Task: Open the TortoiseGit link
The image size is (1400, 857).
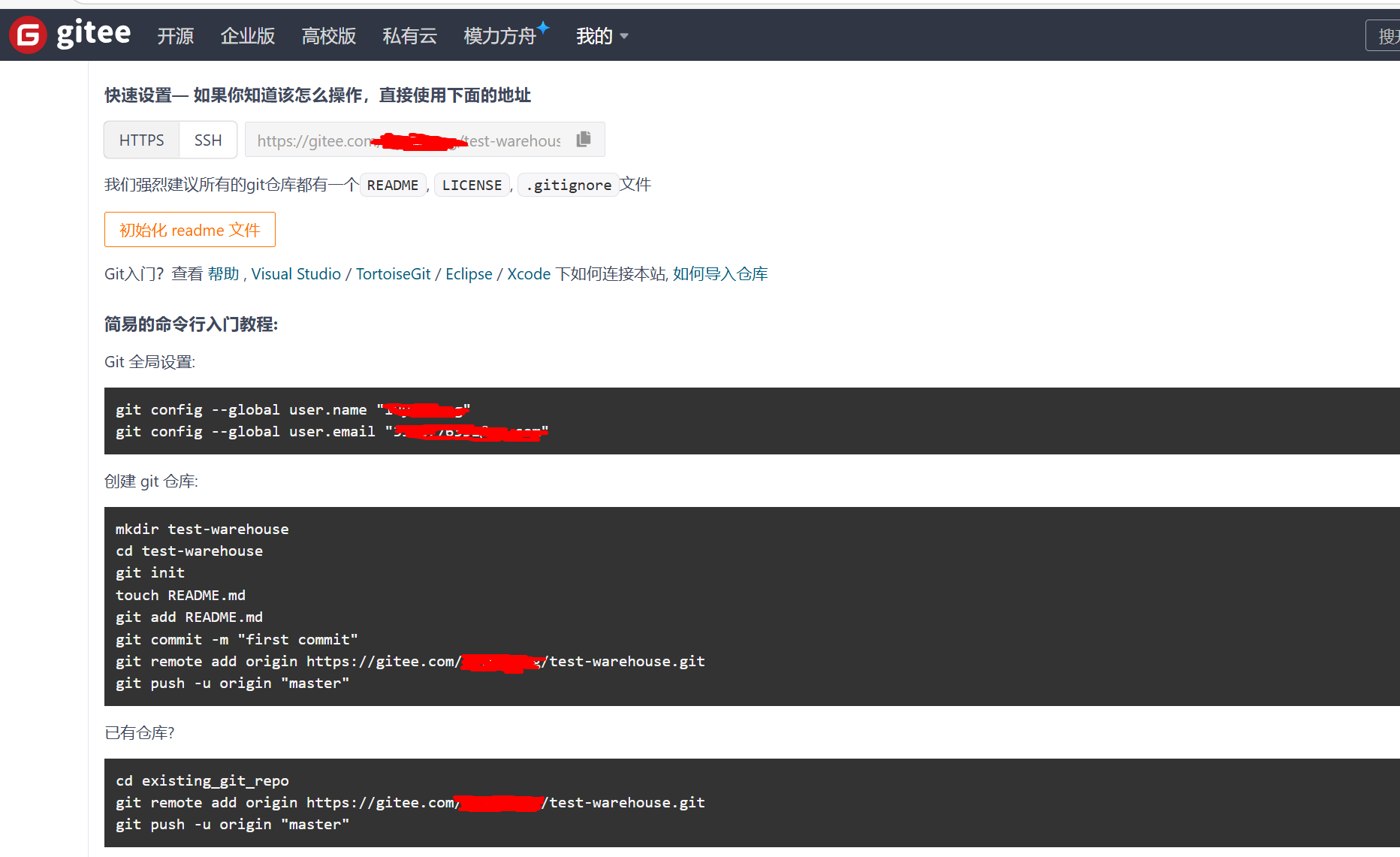Action: (x=393, y=273)
